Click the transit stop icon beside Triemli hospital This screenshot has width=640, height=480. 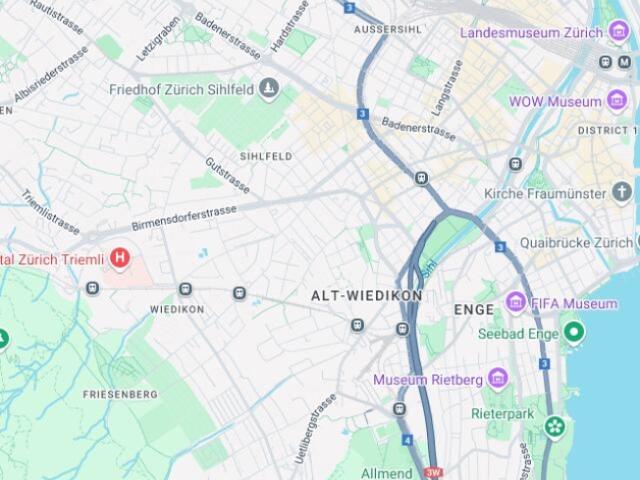[93, 288]
